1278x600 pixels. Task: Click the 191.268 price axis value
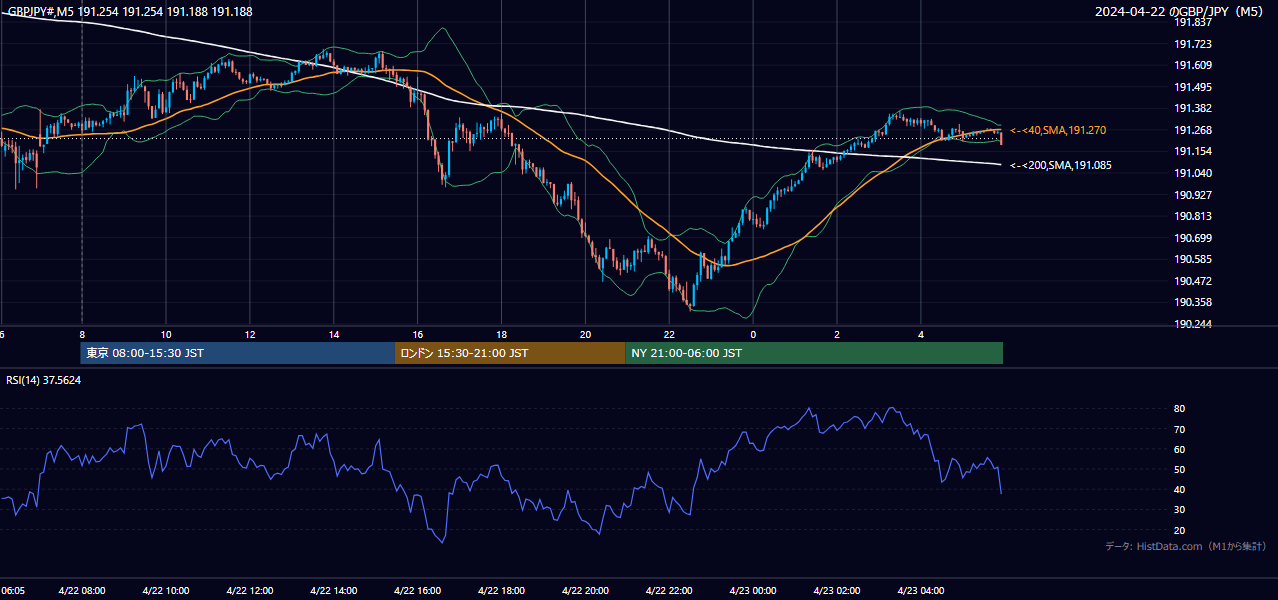[x=1192, y=130]
